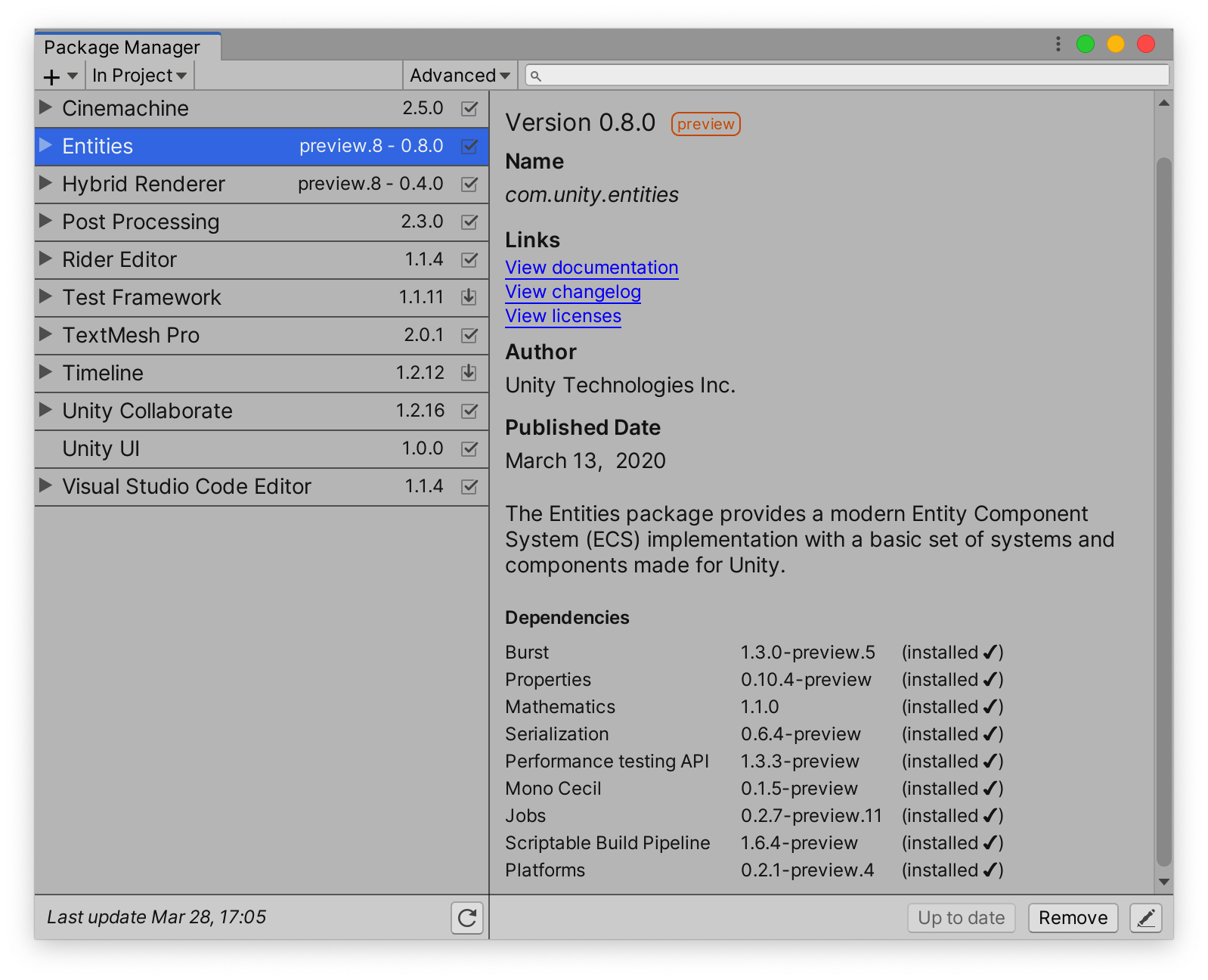Click the magnifier icon in search field

[x=536, y=76]
